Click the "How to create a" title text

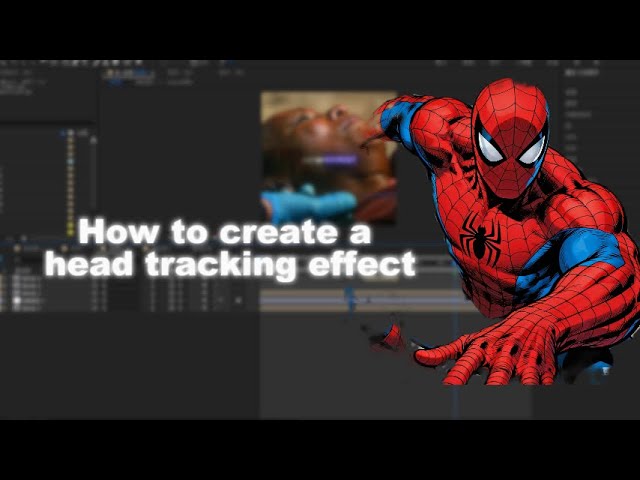[224, 232]
